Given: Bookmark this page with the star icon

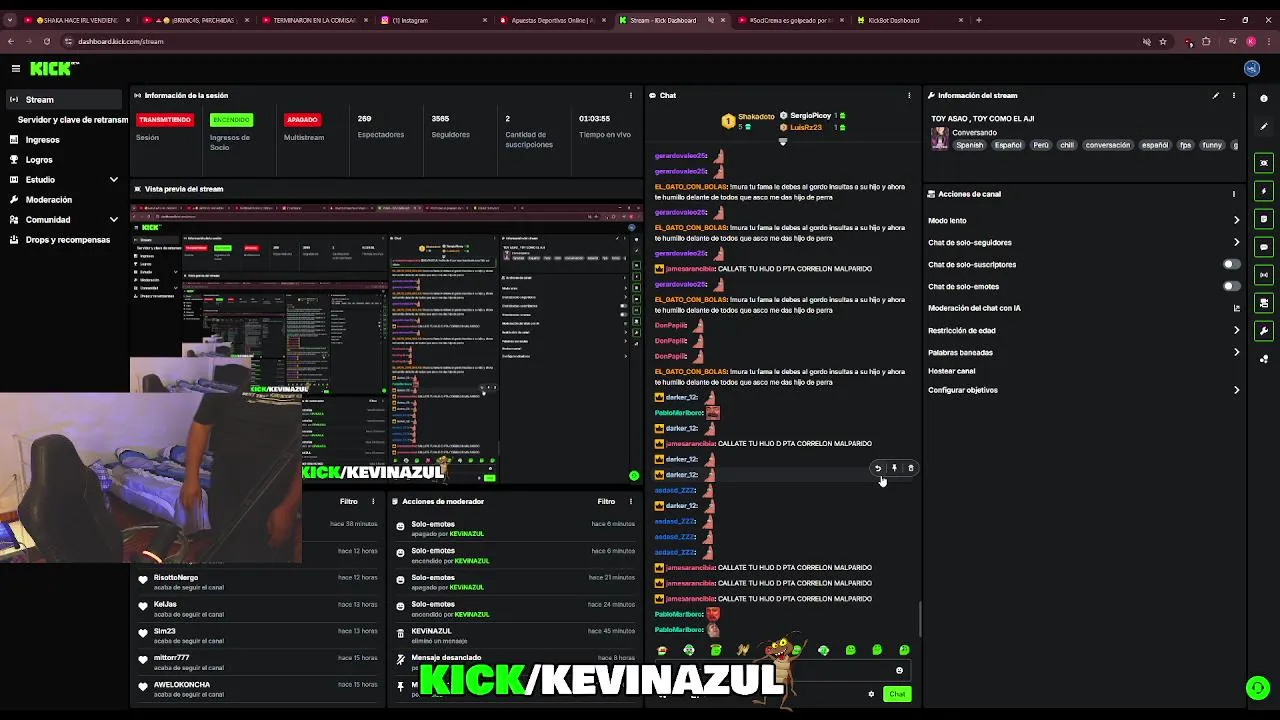Looking at the screenshot, I should [x=1163, y=42].
